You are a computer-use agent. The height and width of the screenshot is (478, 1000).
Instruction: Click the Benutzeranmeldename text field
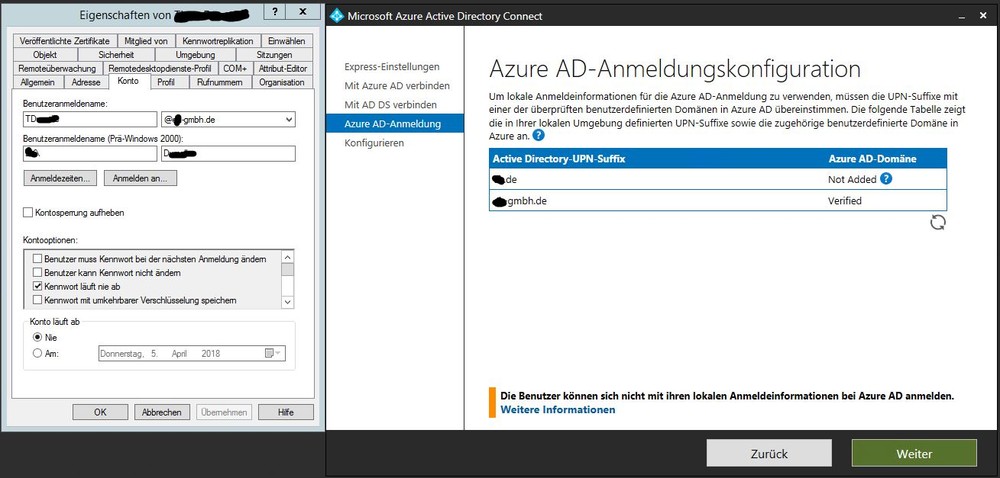pyautogui.click(x=90, y=120)
